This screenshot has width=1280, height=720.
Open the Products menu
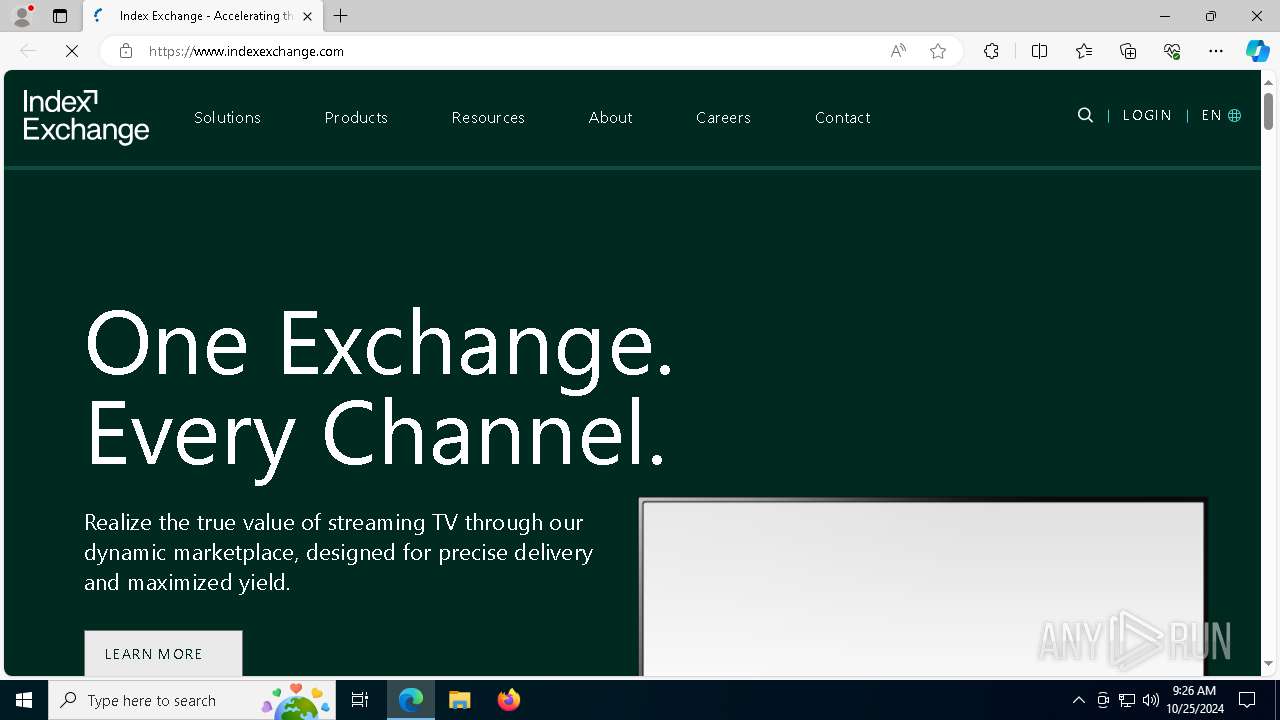pyautogui.click(x=356, y=117)
